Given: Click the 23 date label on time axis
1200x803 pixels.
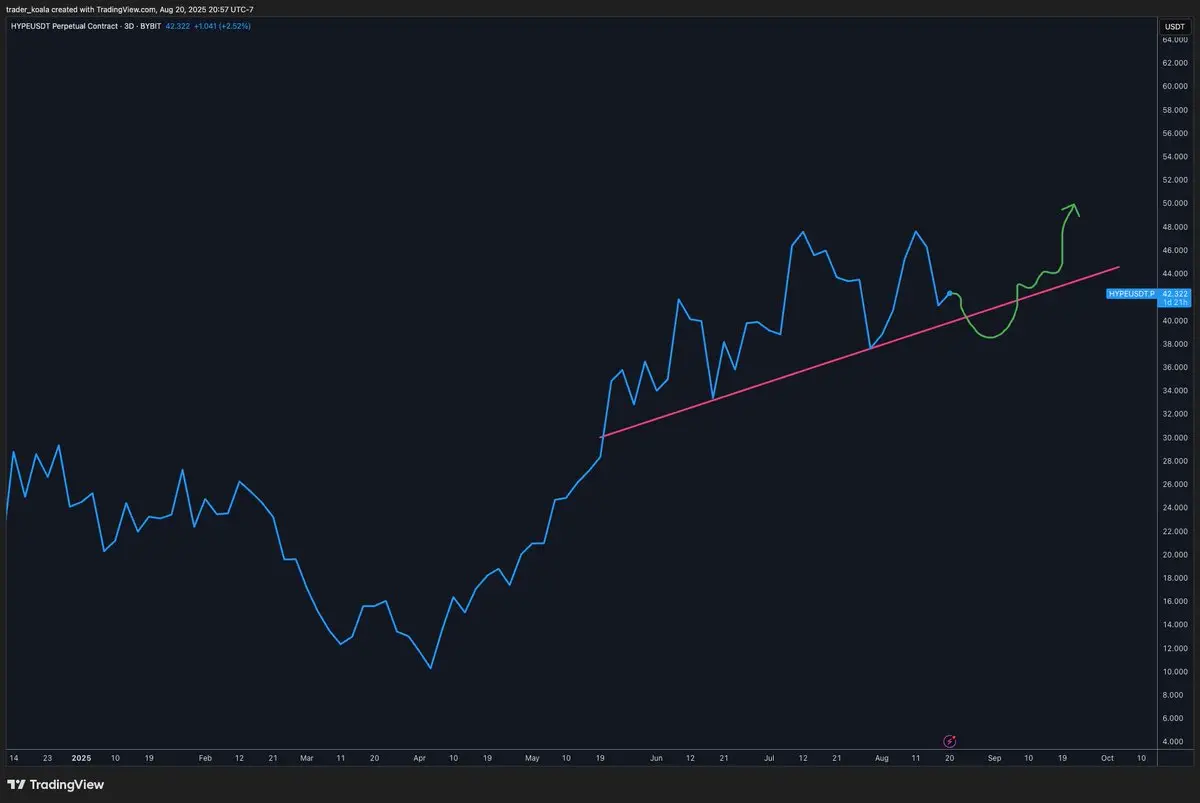Looking at the screenshot, I should tap(48, 759).
